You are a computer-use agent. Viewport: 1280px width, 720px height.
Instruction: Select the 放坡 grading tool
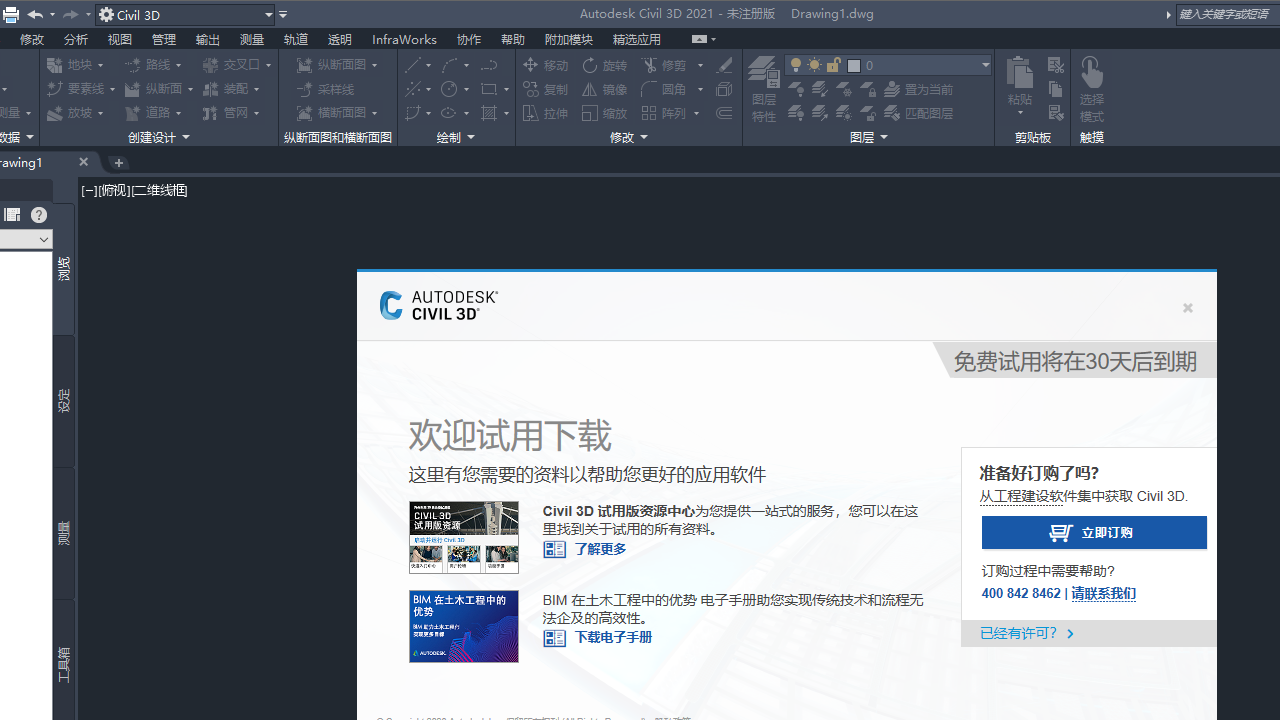(75, 113)
